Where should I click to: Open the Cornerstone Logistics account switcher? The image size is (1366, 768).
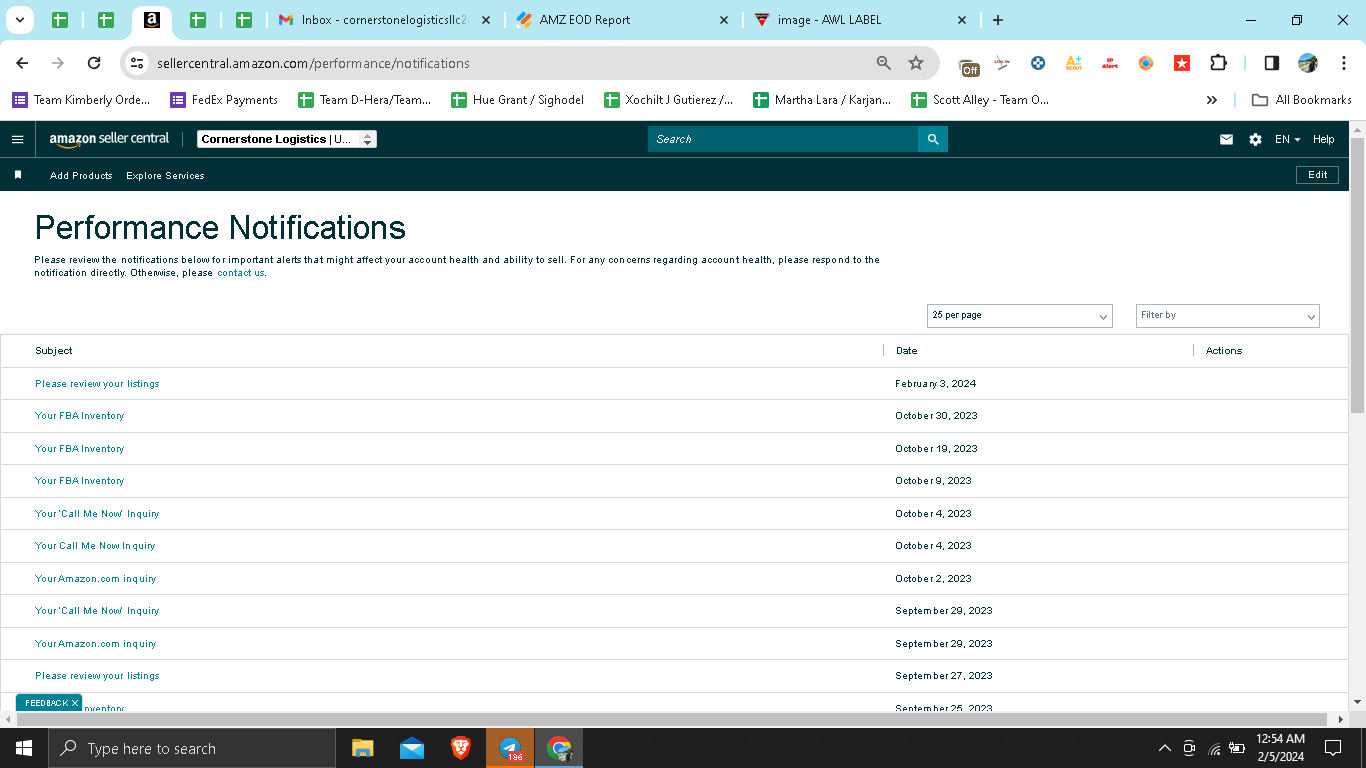(x=287, y=140)
